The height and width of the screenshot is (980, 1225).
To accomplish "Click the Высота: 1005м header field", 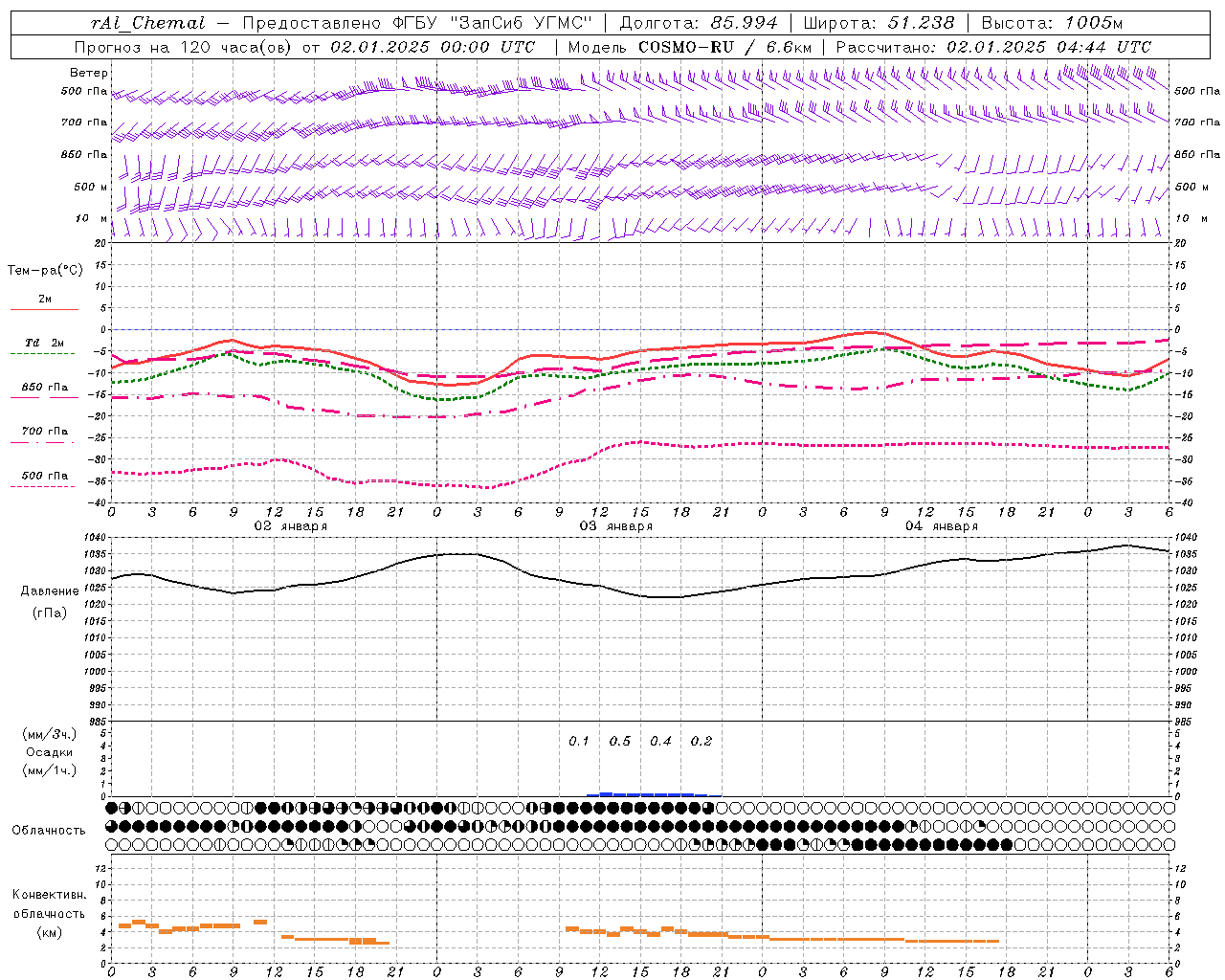I will pos(1052,23).
